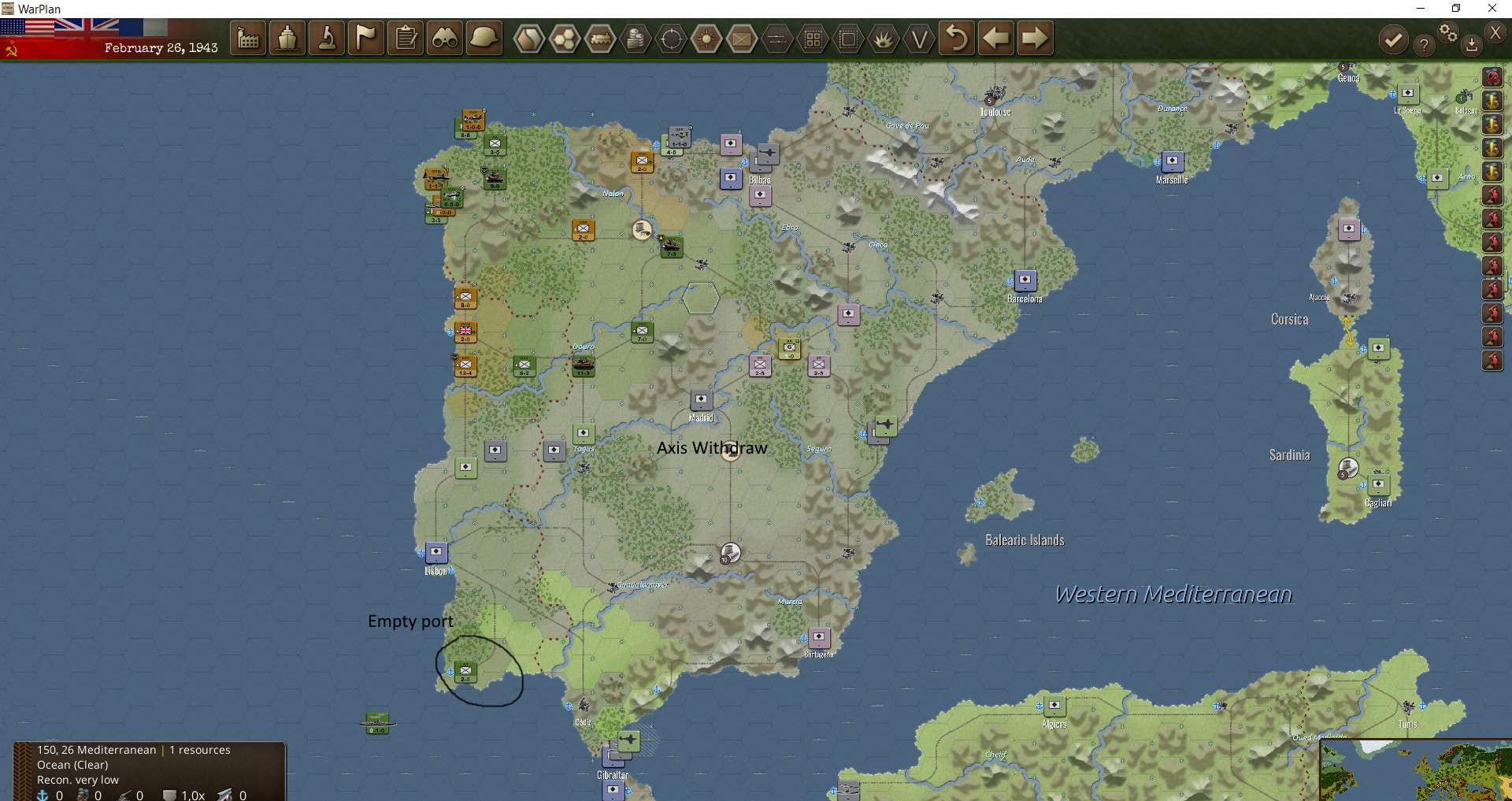Click the minimap in the corner
Screen dimensions: 1512x801
tap(1416, 770)
